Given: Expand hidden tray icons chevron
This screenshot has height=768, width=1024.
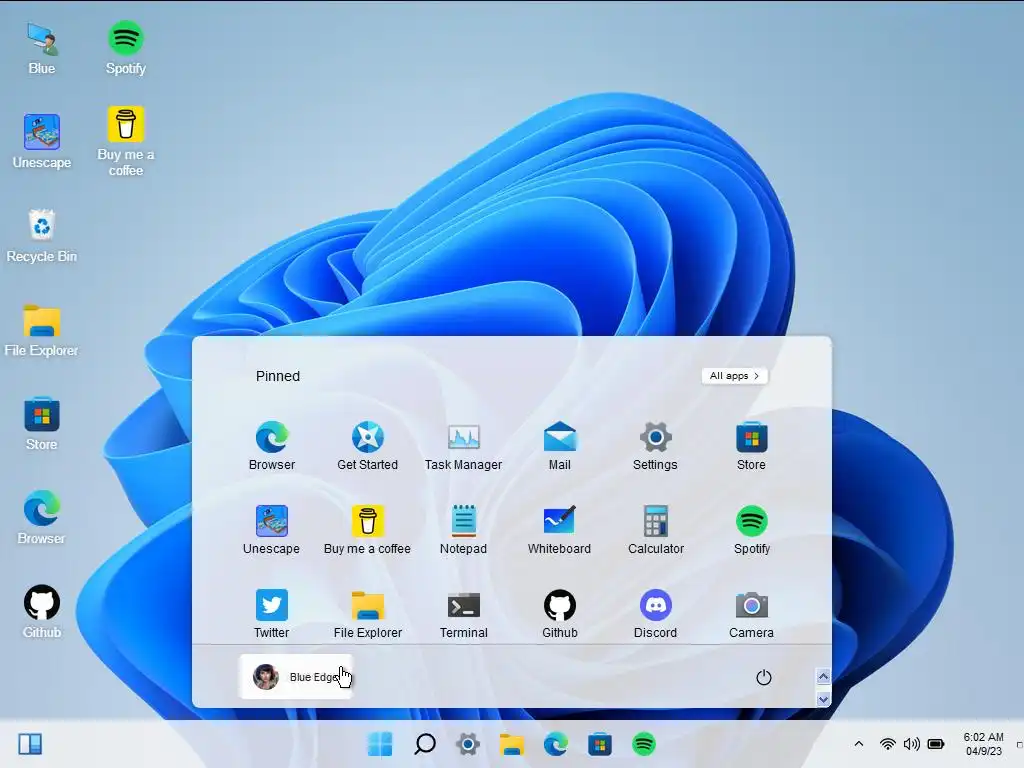Looking at the screenshot, I should click(x=859, y=744).
